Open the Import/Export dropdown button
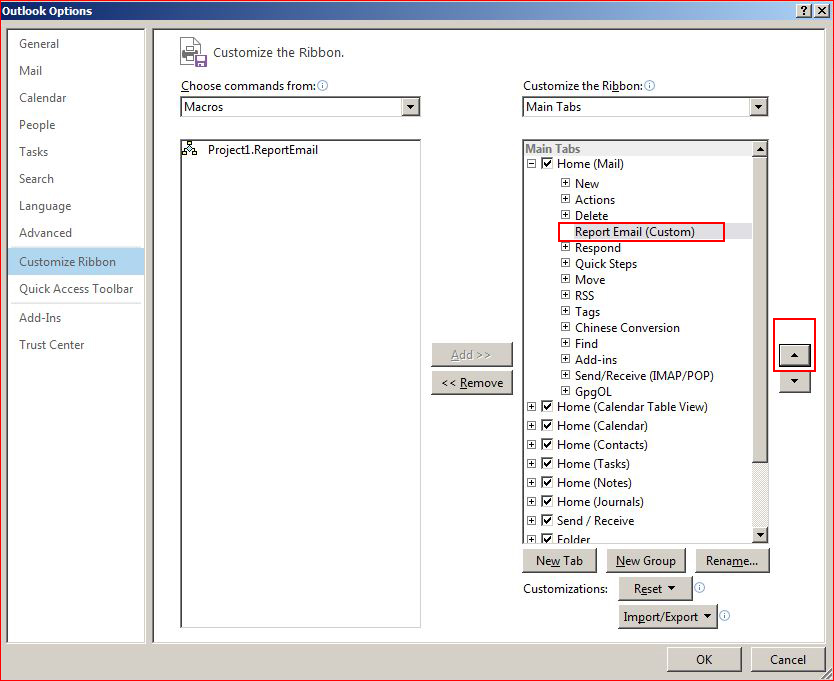 pos(668,617)
